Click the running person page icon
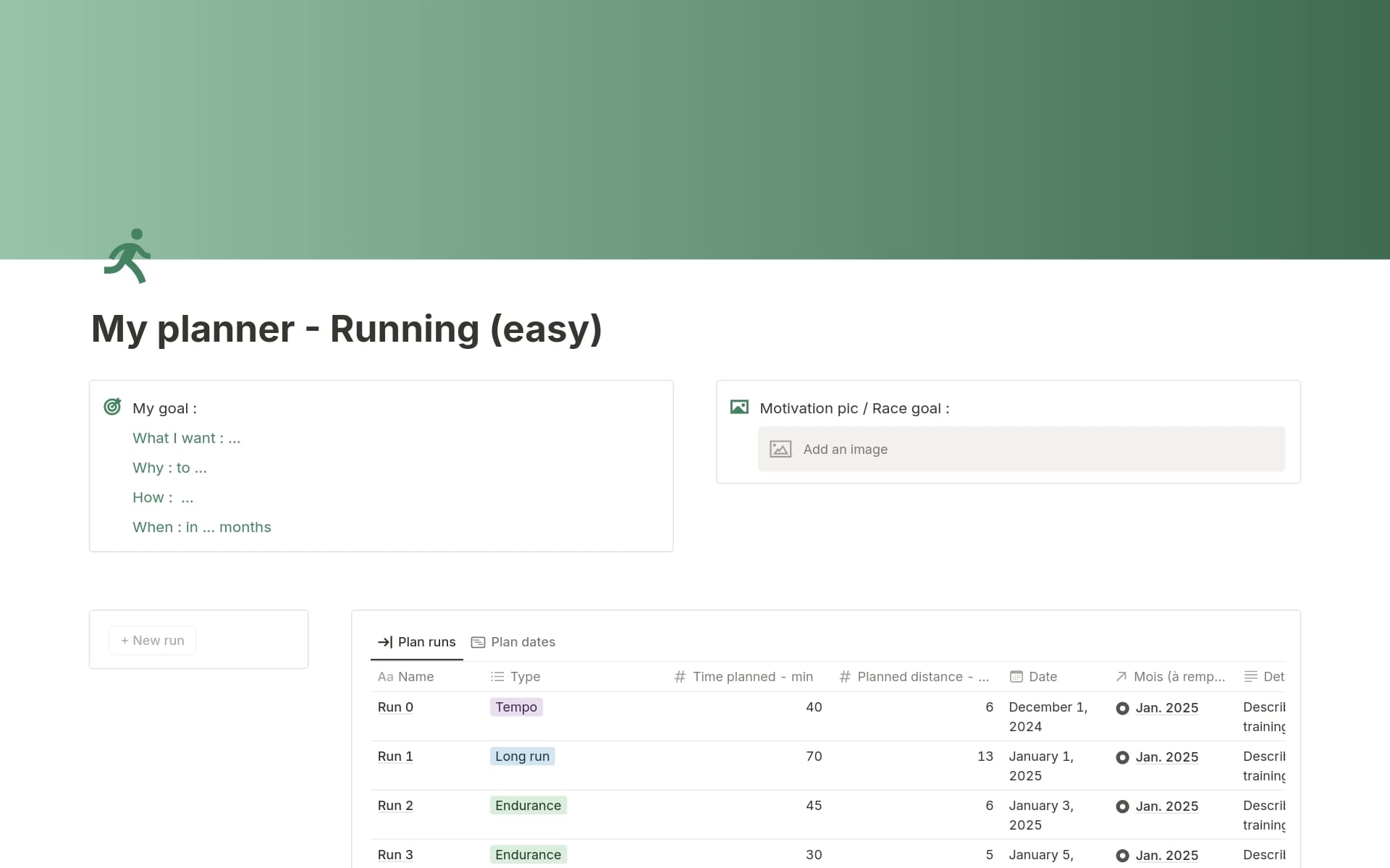Viewport: 1390px width, 868px height. pyautogui.click(x=127, y=255)
